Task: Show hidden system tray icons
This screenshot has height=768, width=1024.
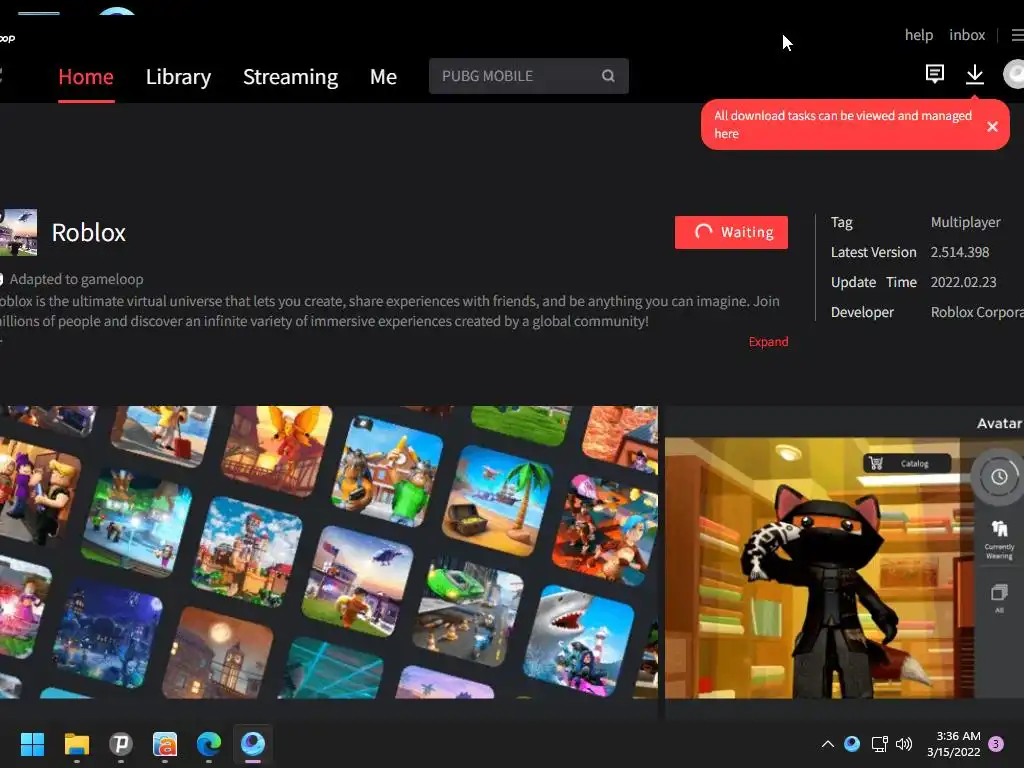Action: (827, 743)
